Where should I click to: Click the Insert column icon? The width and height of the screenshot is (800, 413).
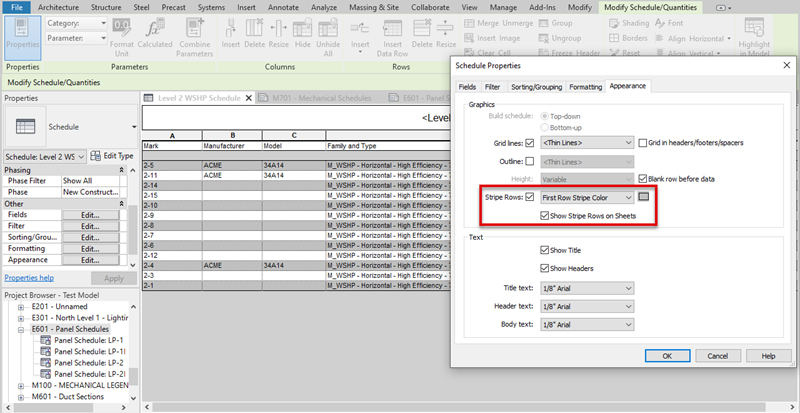click(230, 29)
